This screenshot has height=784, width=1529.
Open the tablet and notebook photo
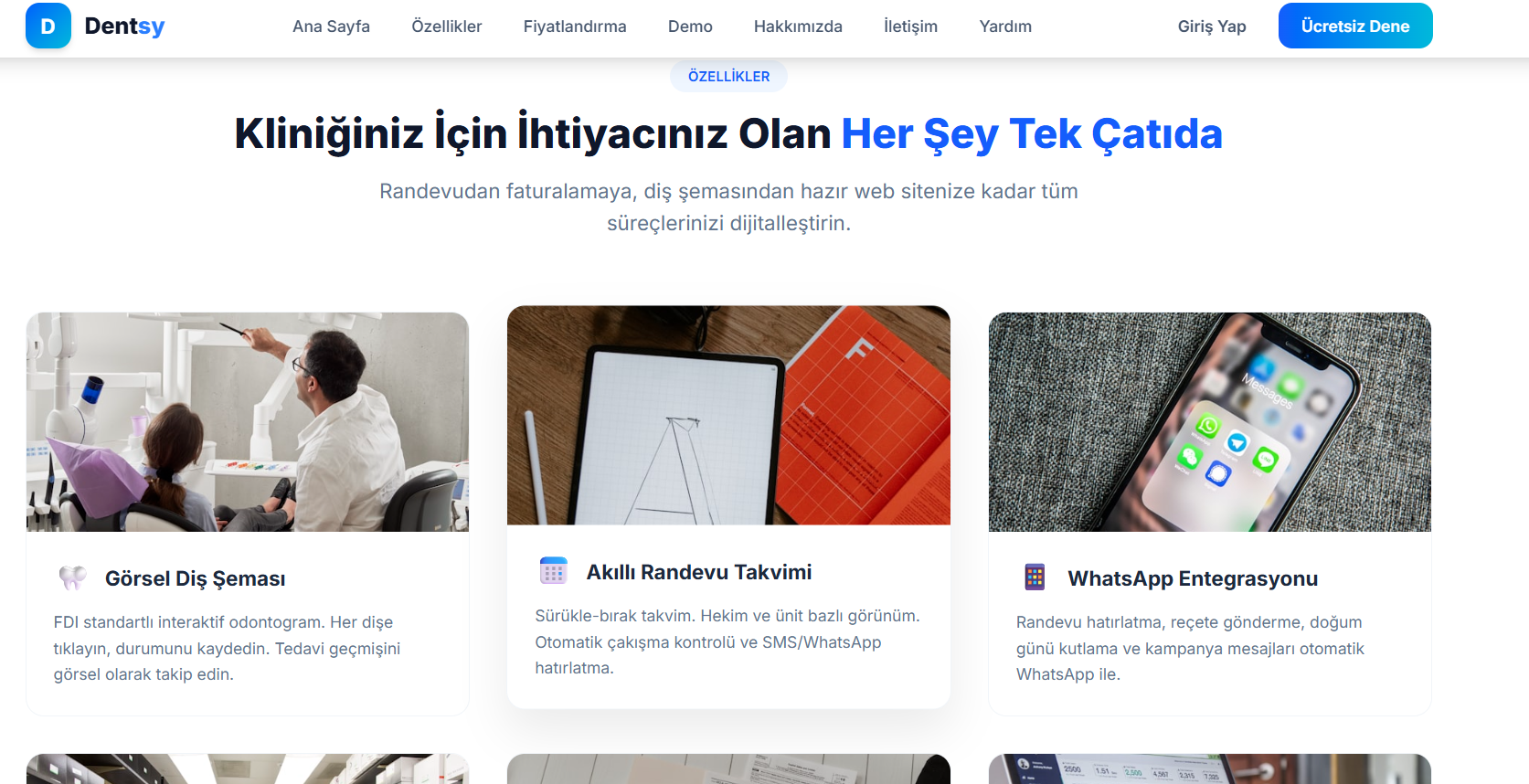pyautogui.click(x=728, y=415)
